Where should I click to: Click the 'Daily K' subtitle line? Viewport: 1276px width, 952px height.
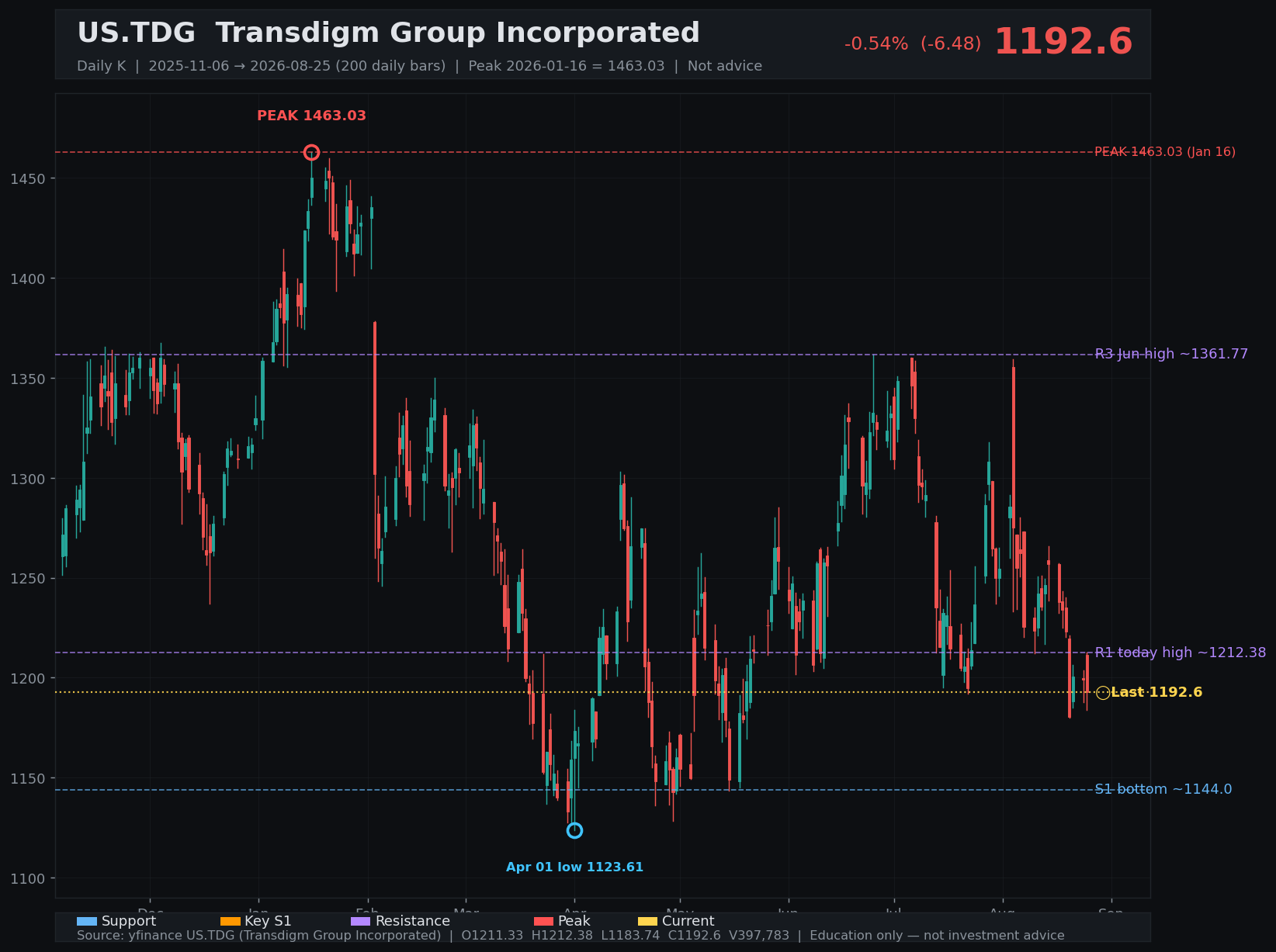coord(419,66)
